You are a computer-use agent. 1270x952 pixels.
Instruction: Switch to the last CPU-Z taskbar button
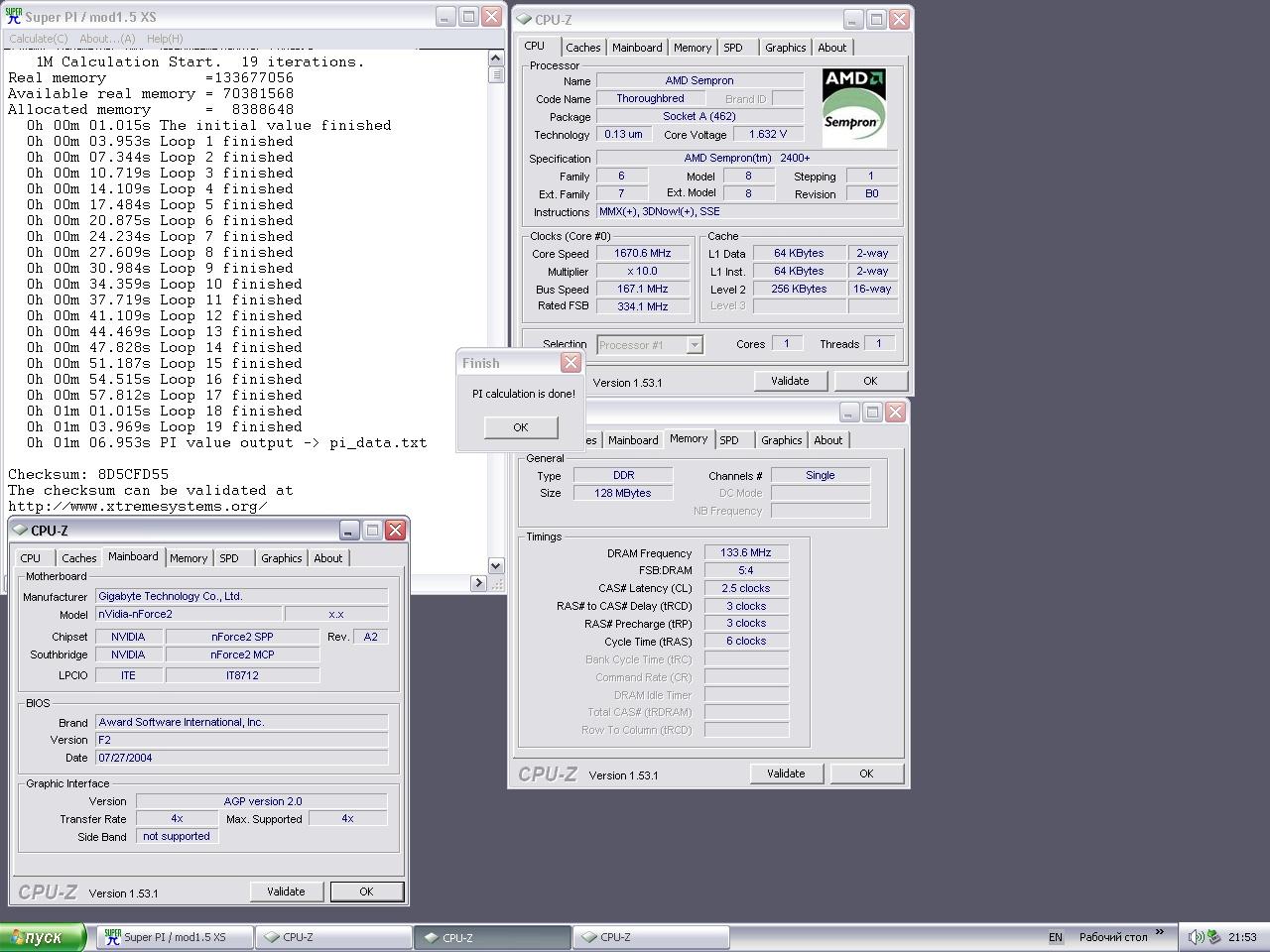651,937
